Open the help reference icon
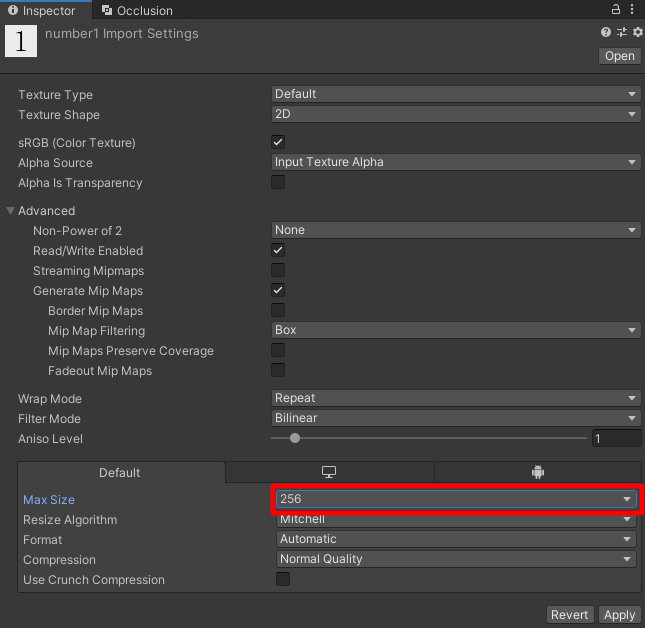This screenshot has width=645, height=628. [606, 33]
